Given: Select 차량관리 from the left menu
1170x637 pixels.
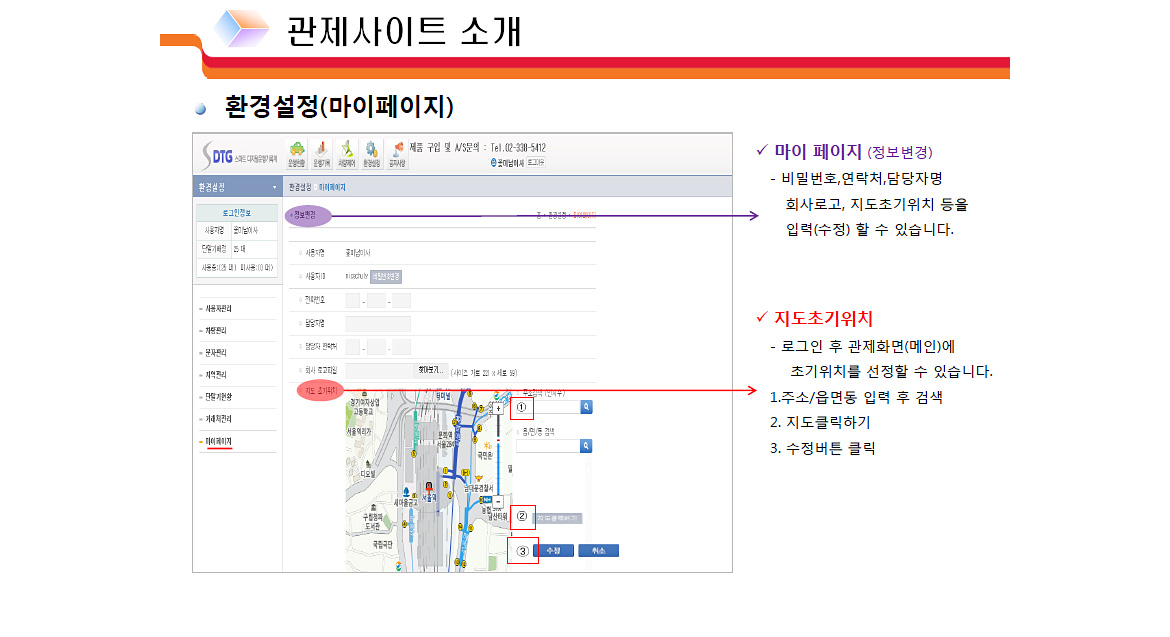Looking at the screenshot, I should coord(218,331).
